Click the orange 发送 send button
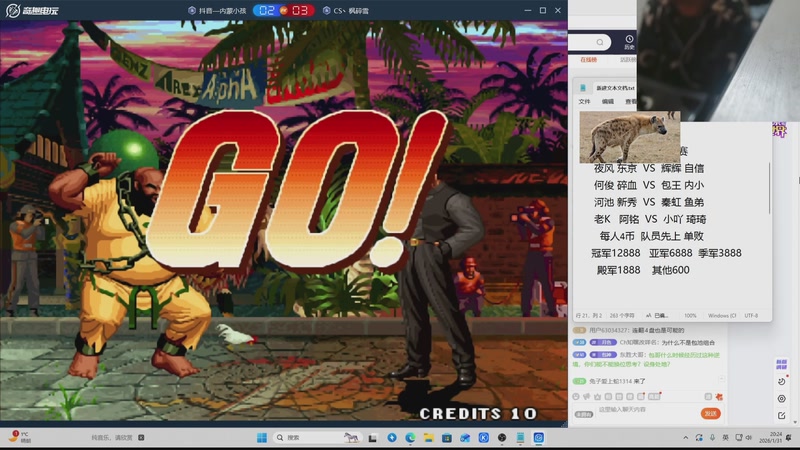 click(x=711, y=414)
